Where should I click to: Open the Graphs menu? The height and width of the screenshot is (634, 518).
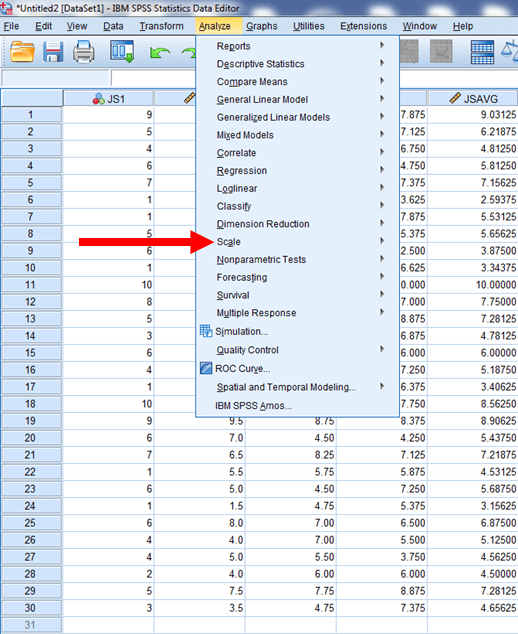coord(262,26)
